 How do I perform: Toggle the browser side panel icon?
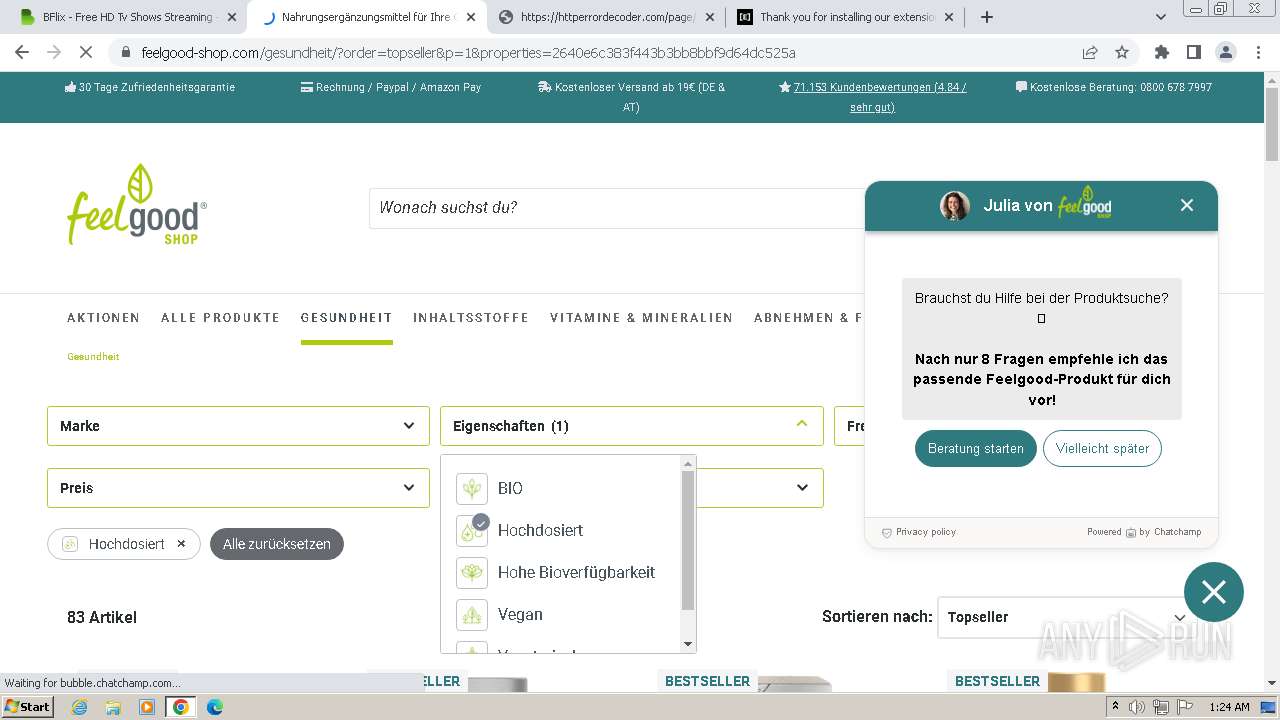click(1193, 52)
